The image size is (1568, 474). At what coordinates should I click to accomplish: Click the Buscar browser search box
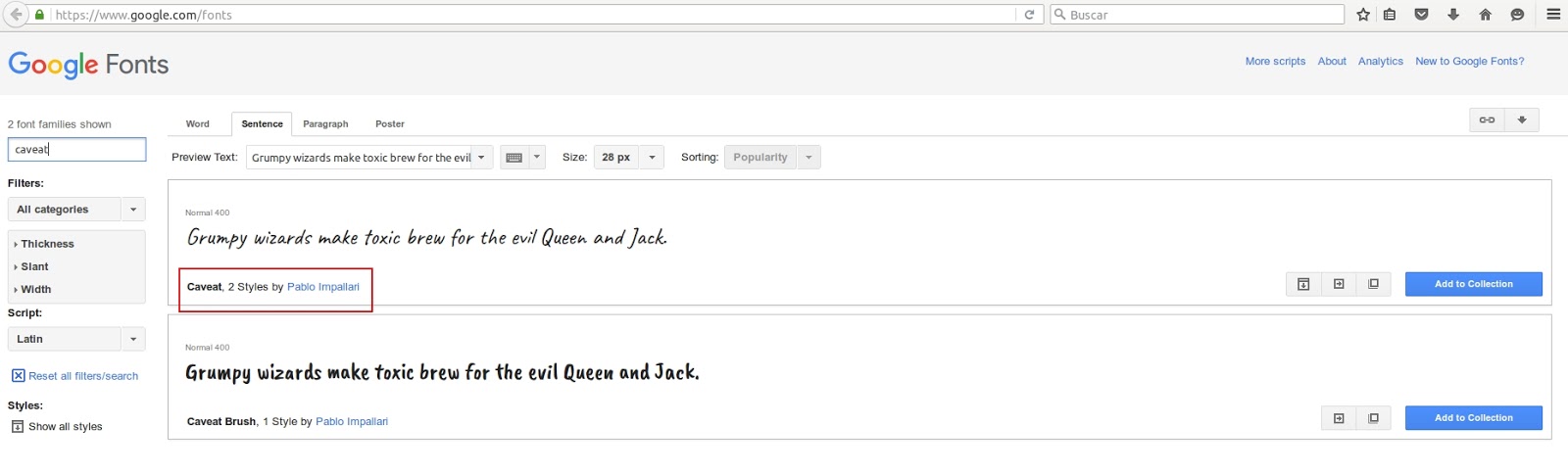[1197, 15]
